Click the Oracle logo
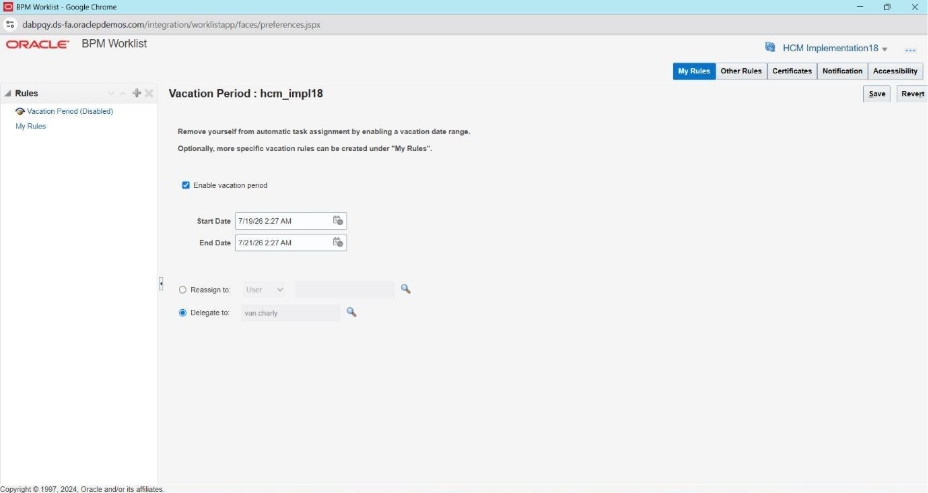 click(x=37, y=44)
